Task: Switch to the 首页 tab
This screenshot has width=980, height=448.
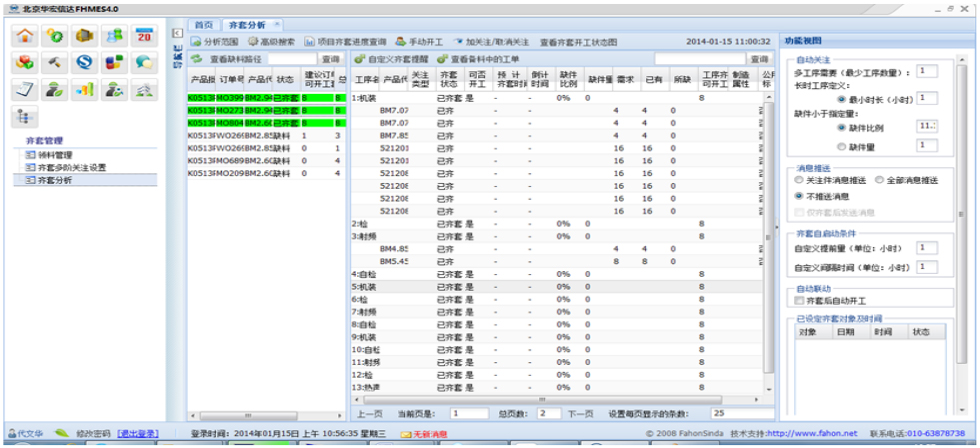Action: (x=204, y=23)
